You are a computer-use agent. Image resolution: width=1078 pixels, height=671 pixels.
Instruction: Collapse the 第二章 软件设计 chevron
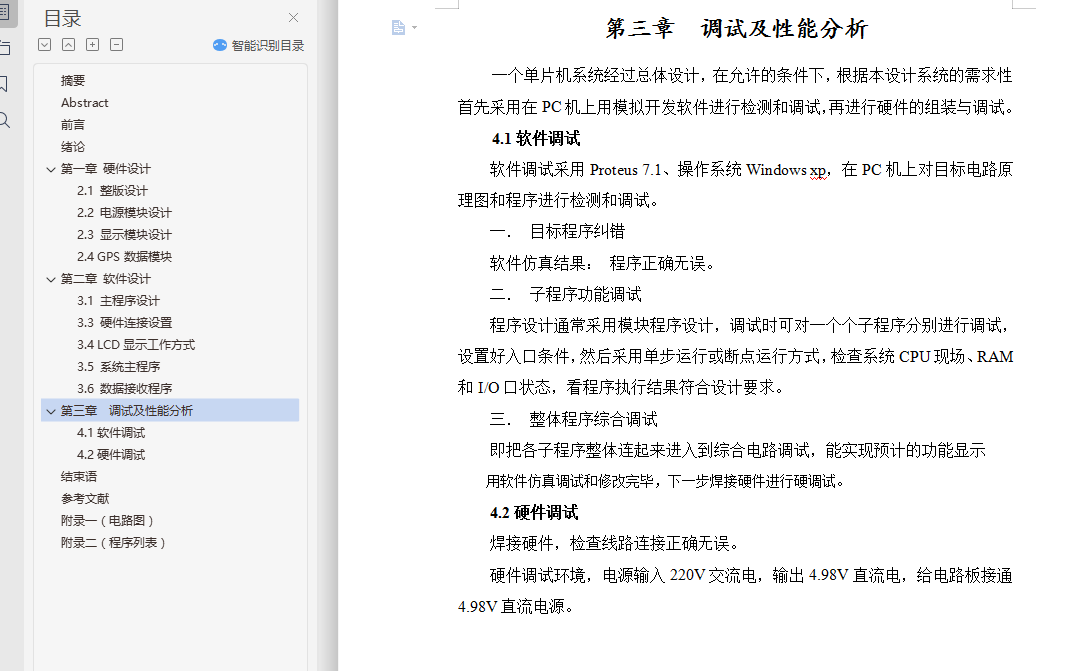51,279
